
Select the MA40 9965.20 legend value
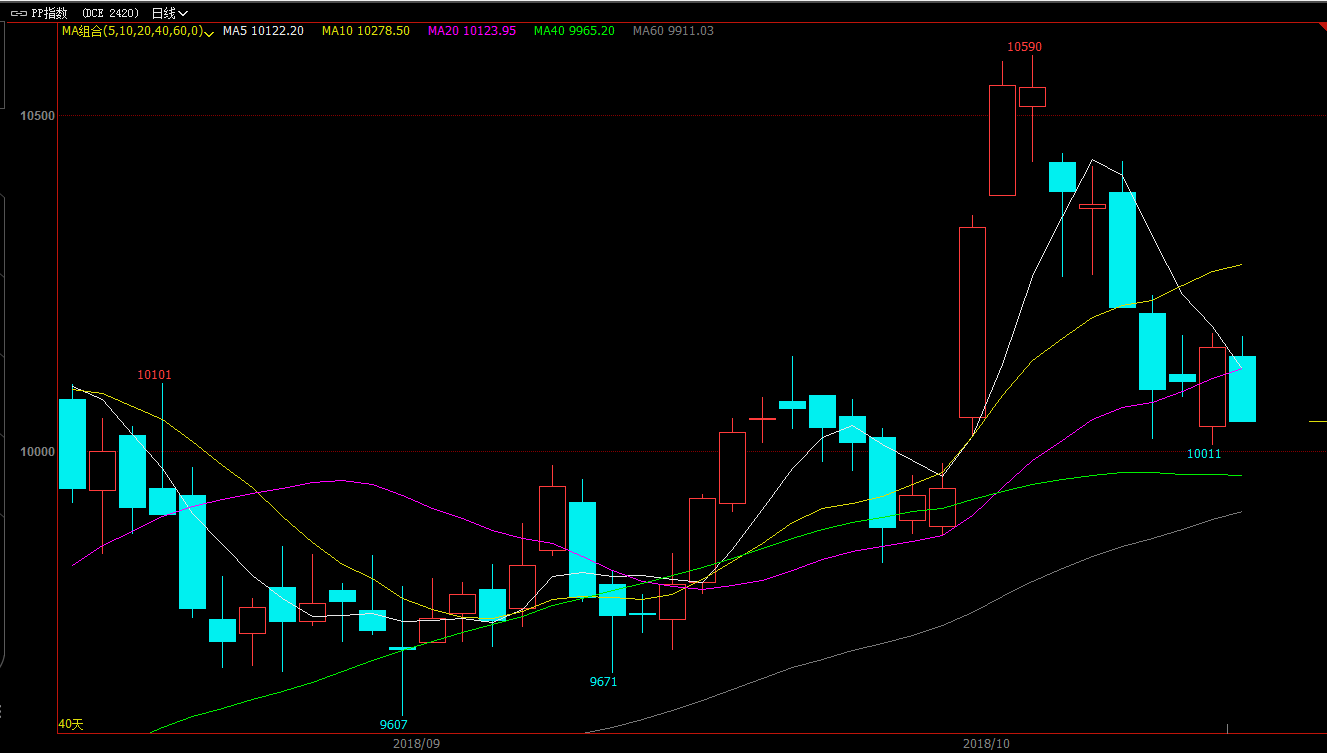click(x=574, y=31)
